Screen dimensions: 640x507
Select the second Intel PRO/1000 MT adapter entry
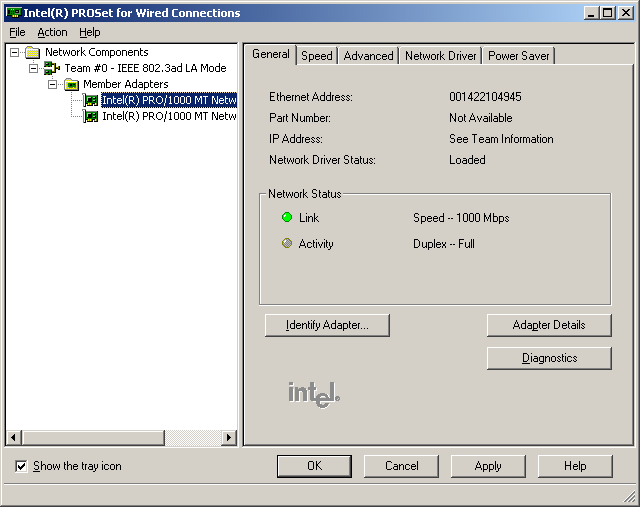click(x=168, y=116)
